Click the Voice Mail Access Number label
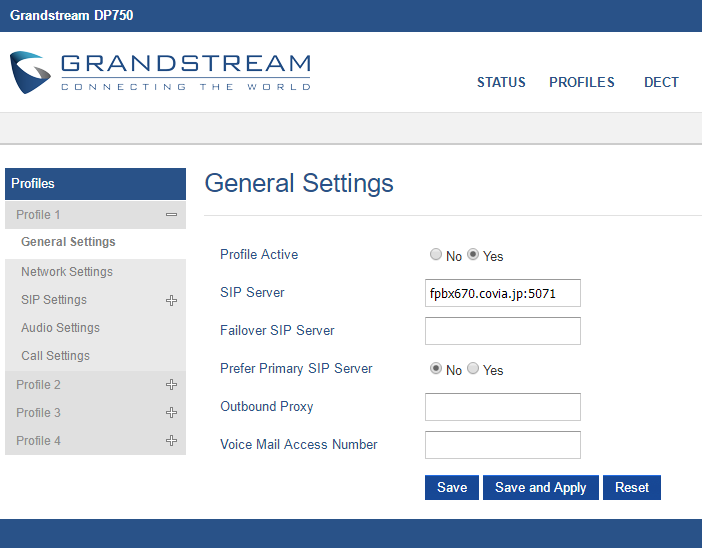This screenshot has width=702, height=548. click(299, 445)
